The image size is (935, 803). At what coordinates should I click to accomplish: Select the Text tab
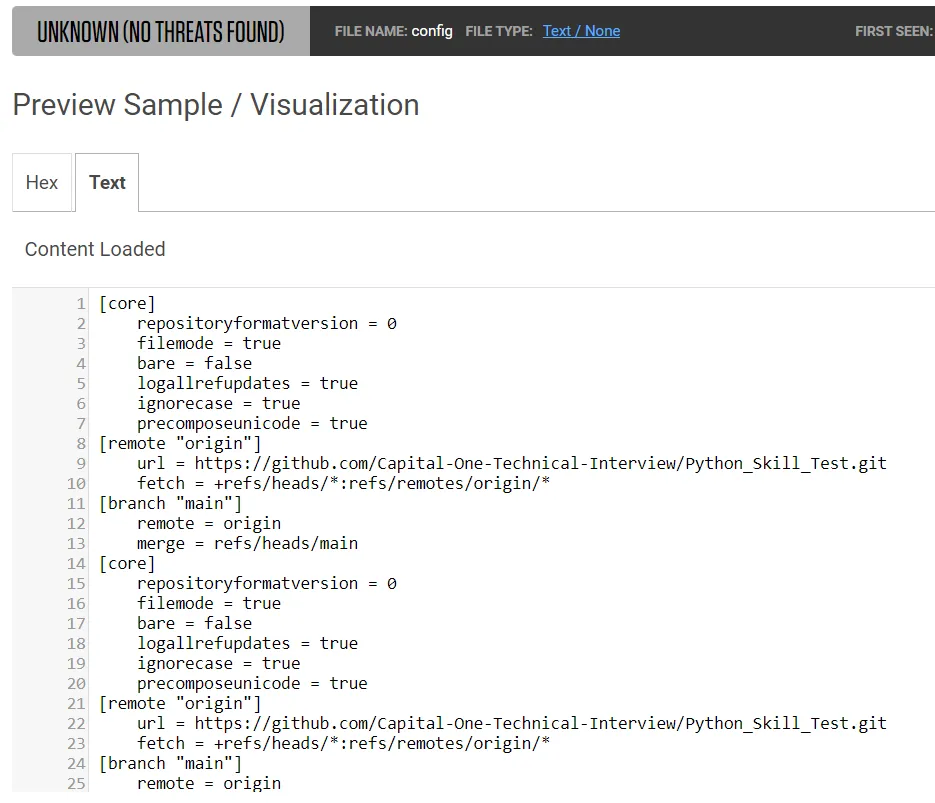click(x=107, y=182)
